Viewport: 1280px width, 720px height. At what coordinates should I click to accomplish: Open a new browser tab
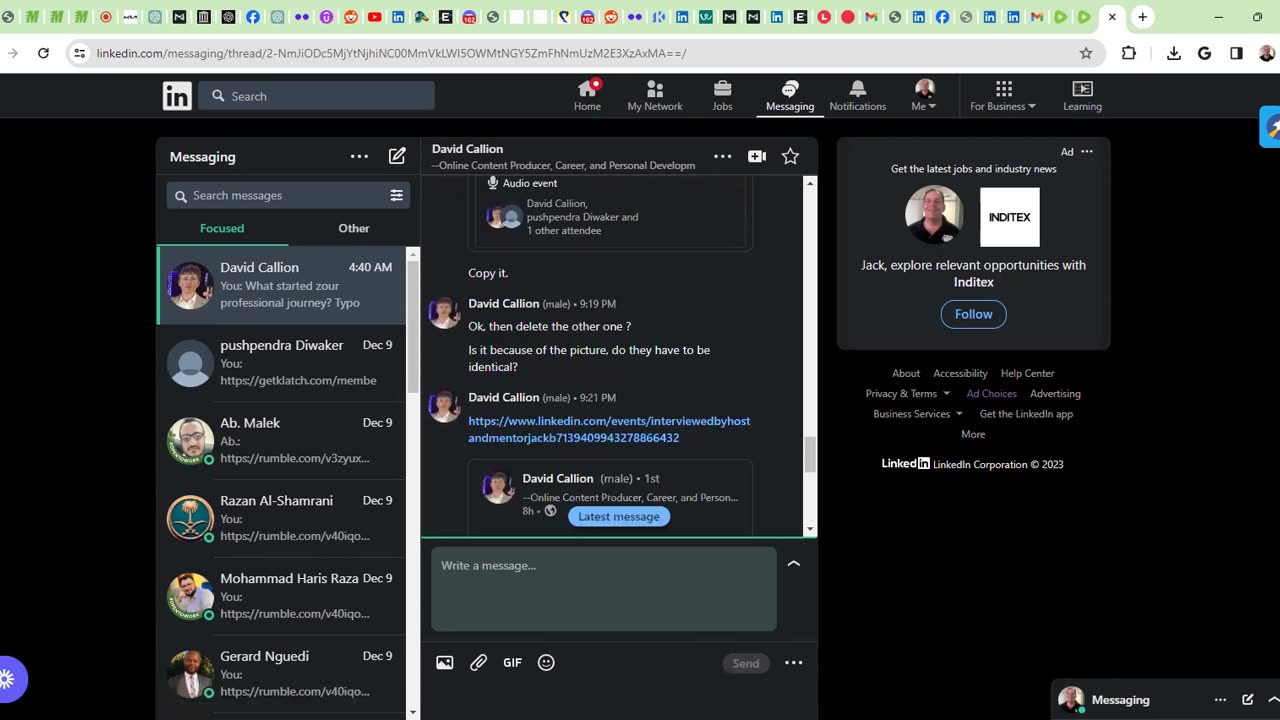tap(1142, 17)
